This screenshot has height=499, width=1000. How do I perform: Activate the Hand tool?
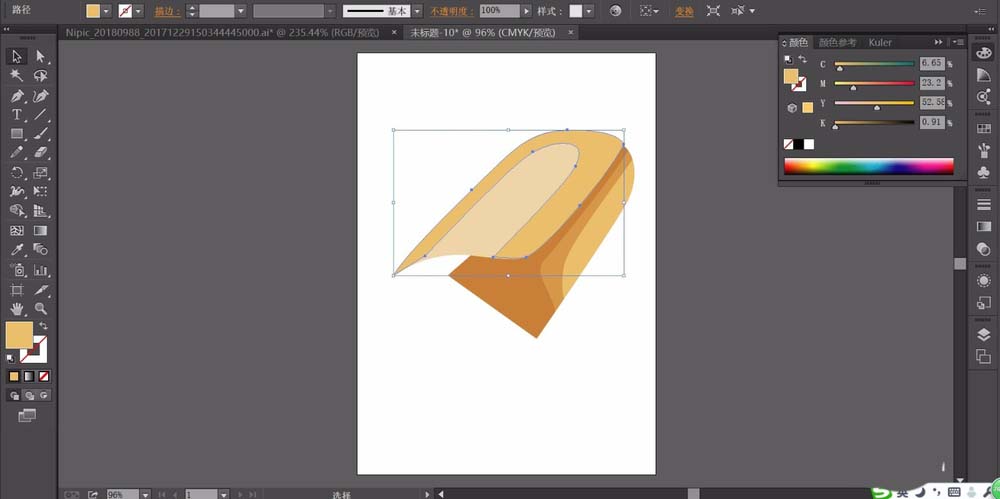(x=17, y=309)
